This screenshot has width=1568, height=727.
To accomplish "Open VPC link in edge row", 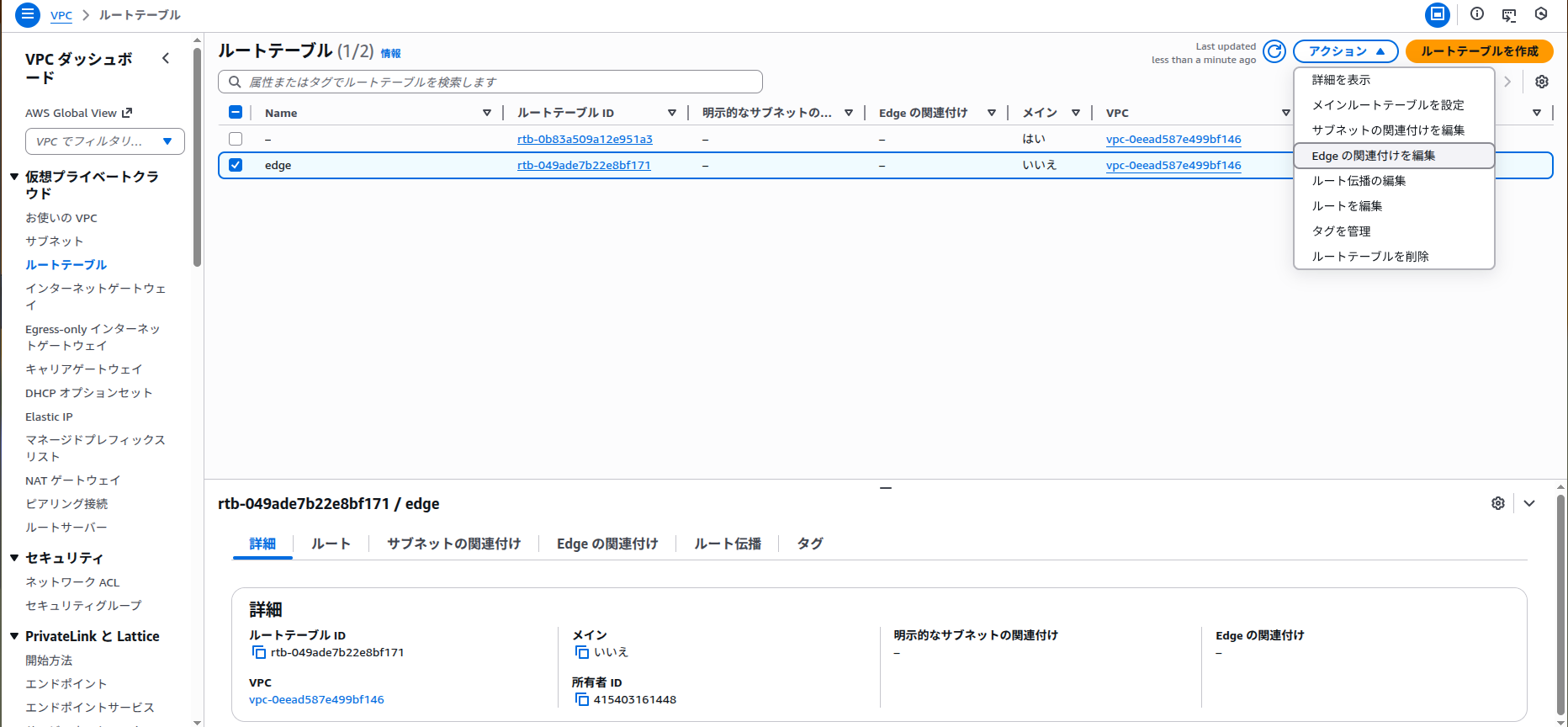I will (1173, 165).
